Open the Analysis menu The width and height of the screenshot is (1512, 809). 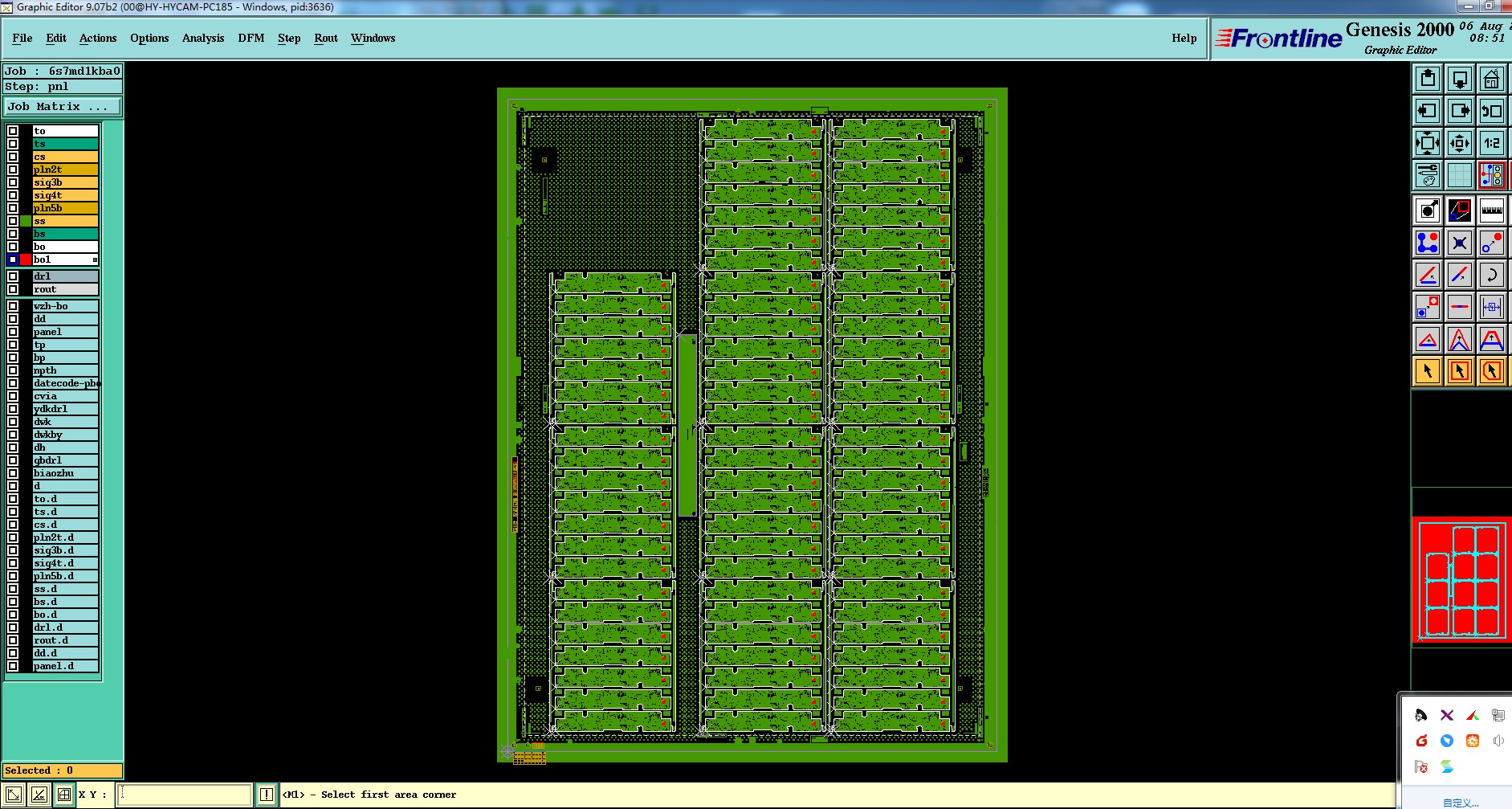click(203, 38)
